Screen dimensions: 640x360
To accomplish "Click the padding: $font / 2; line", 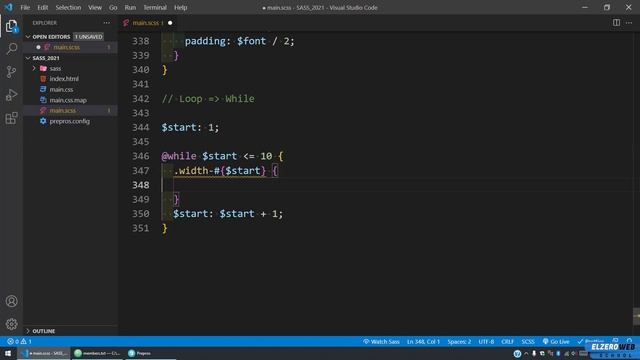I will point(240,41).
